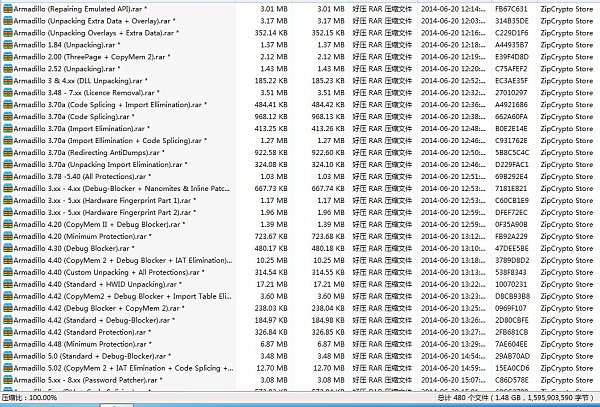Click the icon for Armadillo (Unpacking Overlays + Extra Data).rar
The width and height of the screenshot is (600, 407).
tap(8, 33)
